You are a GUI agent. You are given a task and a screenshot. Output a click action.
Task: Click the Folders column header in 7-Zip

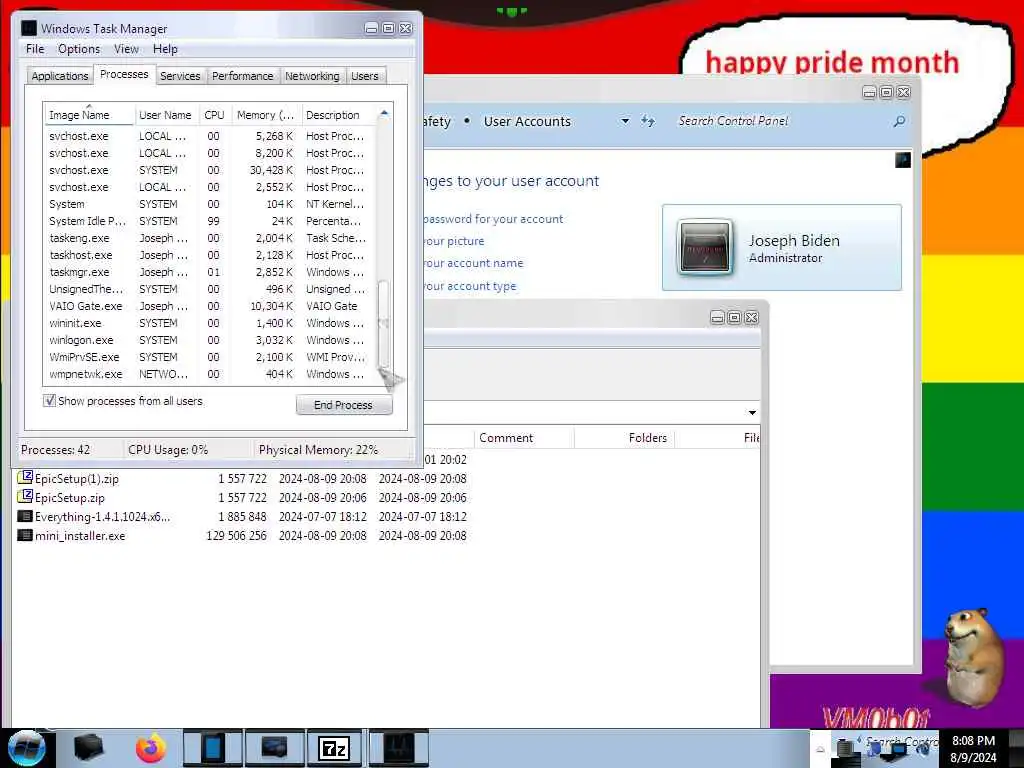(624, 438)
